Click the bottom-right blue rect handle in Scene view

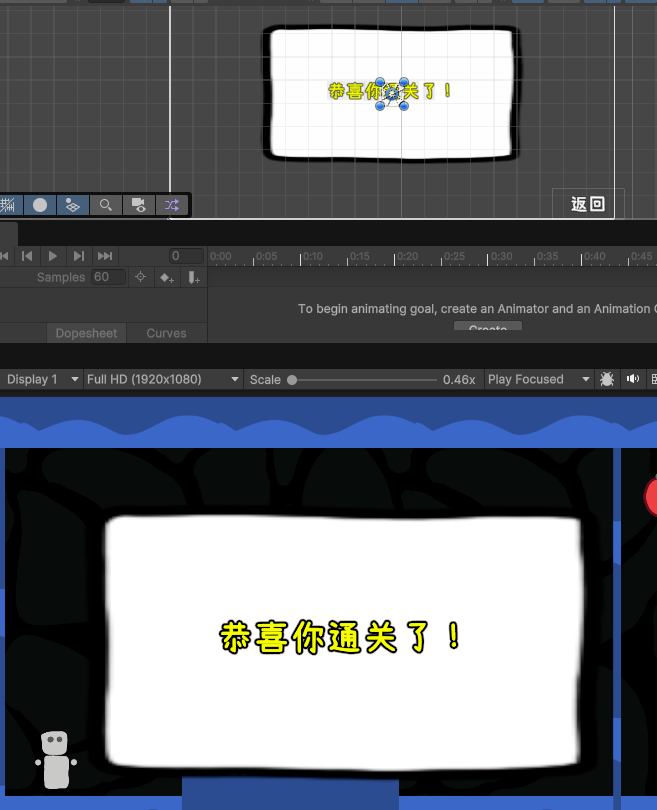[x=404, y=106]
